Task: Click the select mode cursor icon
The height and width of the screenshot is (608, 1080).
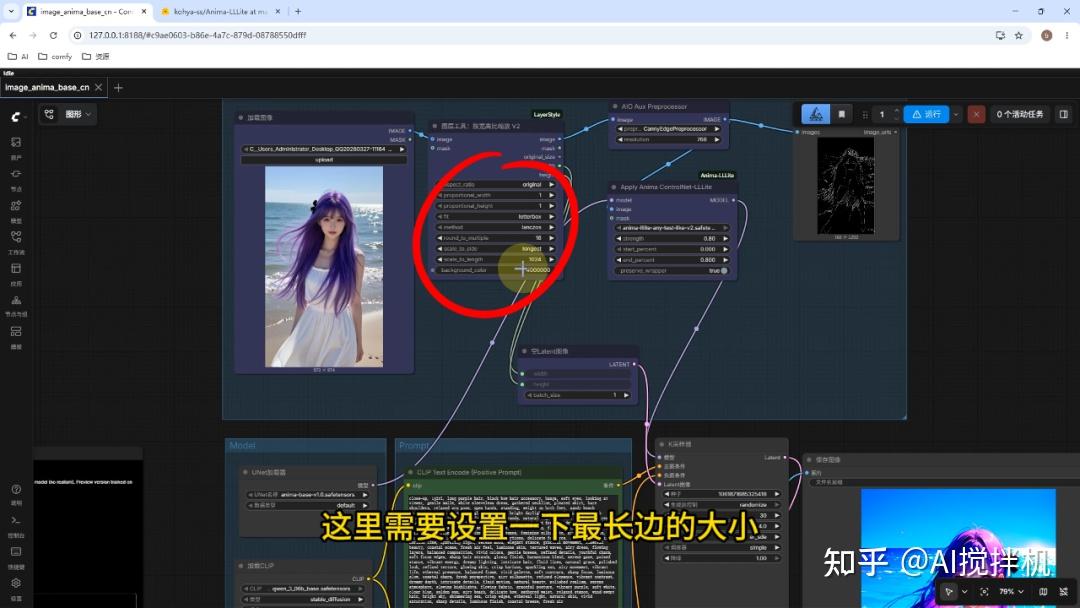Action: click(x=948, y=591)
